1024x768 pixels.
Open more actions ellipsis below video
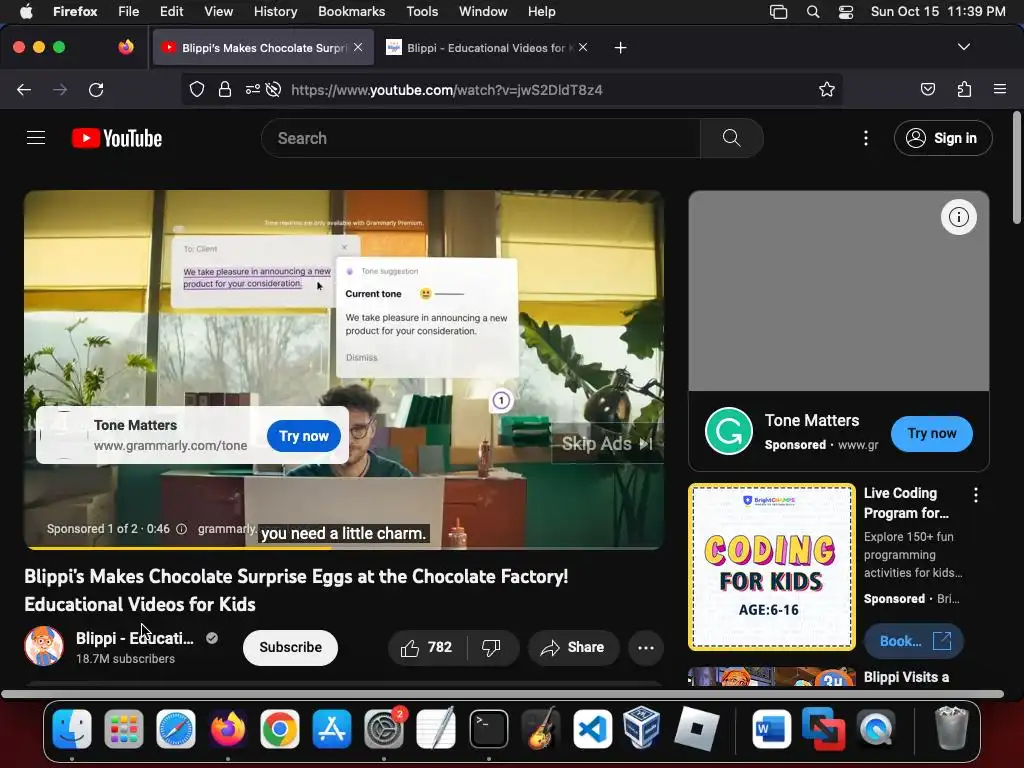point(645,647)
